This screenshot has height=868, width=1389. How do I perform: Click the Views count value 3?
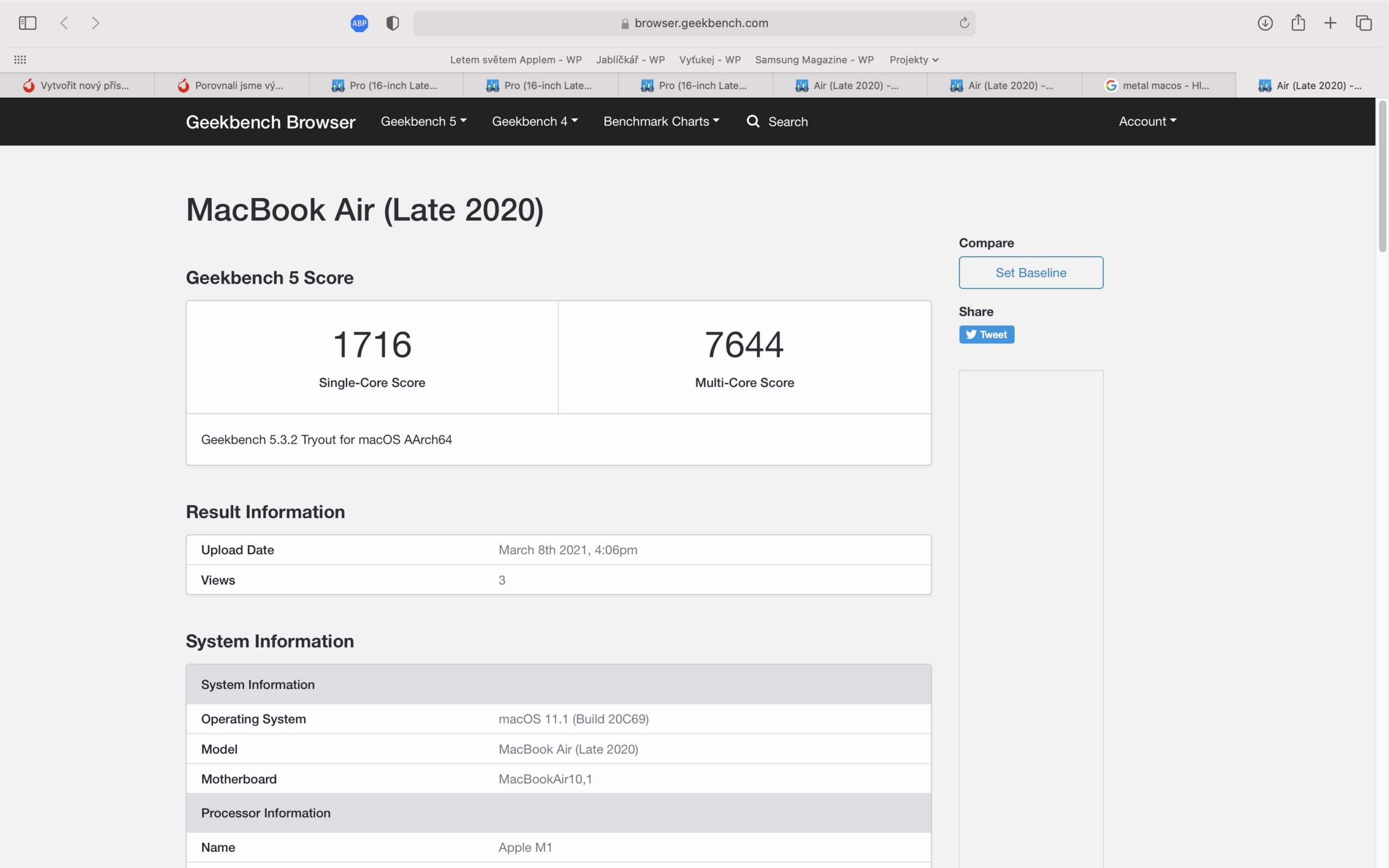[x=502, y=580]
